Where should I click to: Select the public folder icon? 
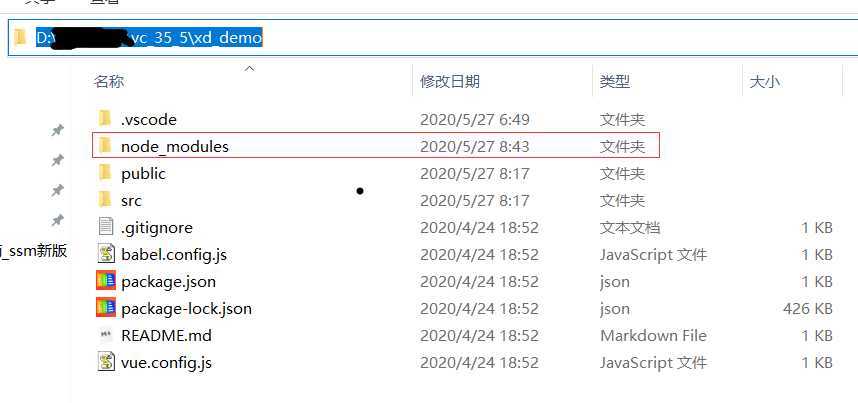pyautogui.click(x=105, y=173)
